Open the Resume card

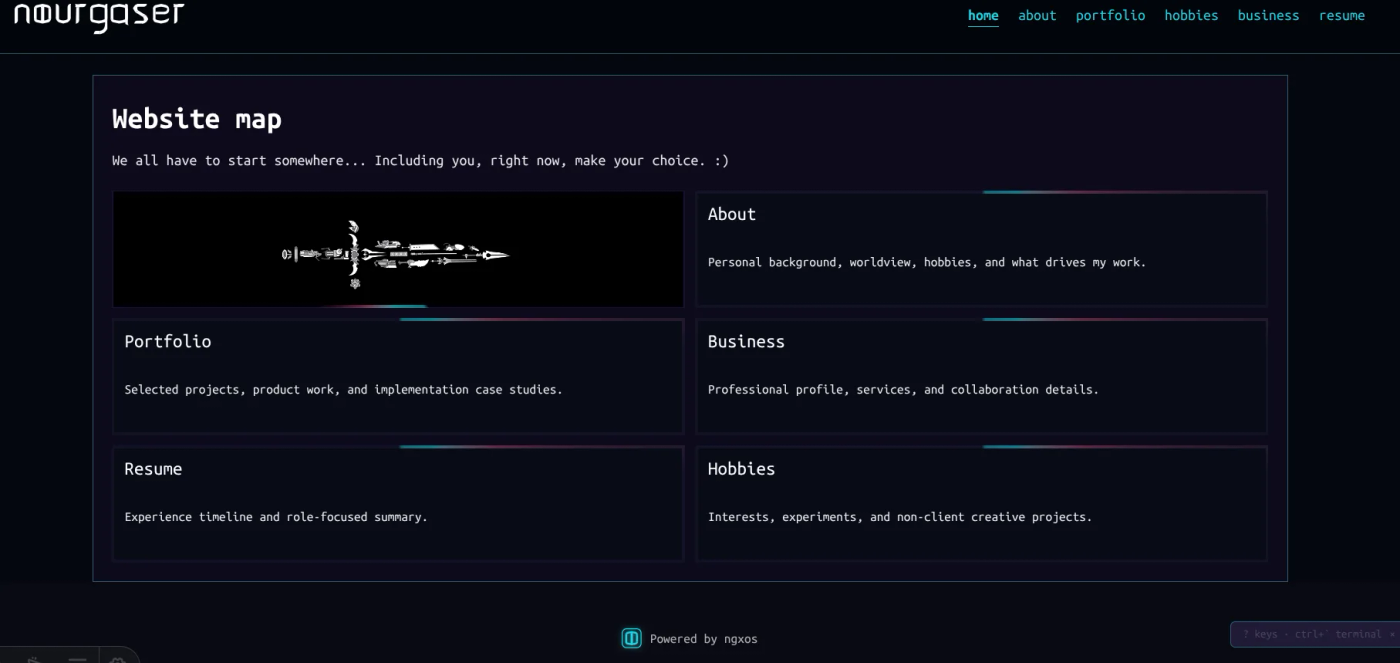pyautogui.click(x=398, y=503)
